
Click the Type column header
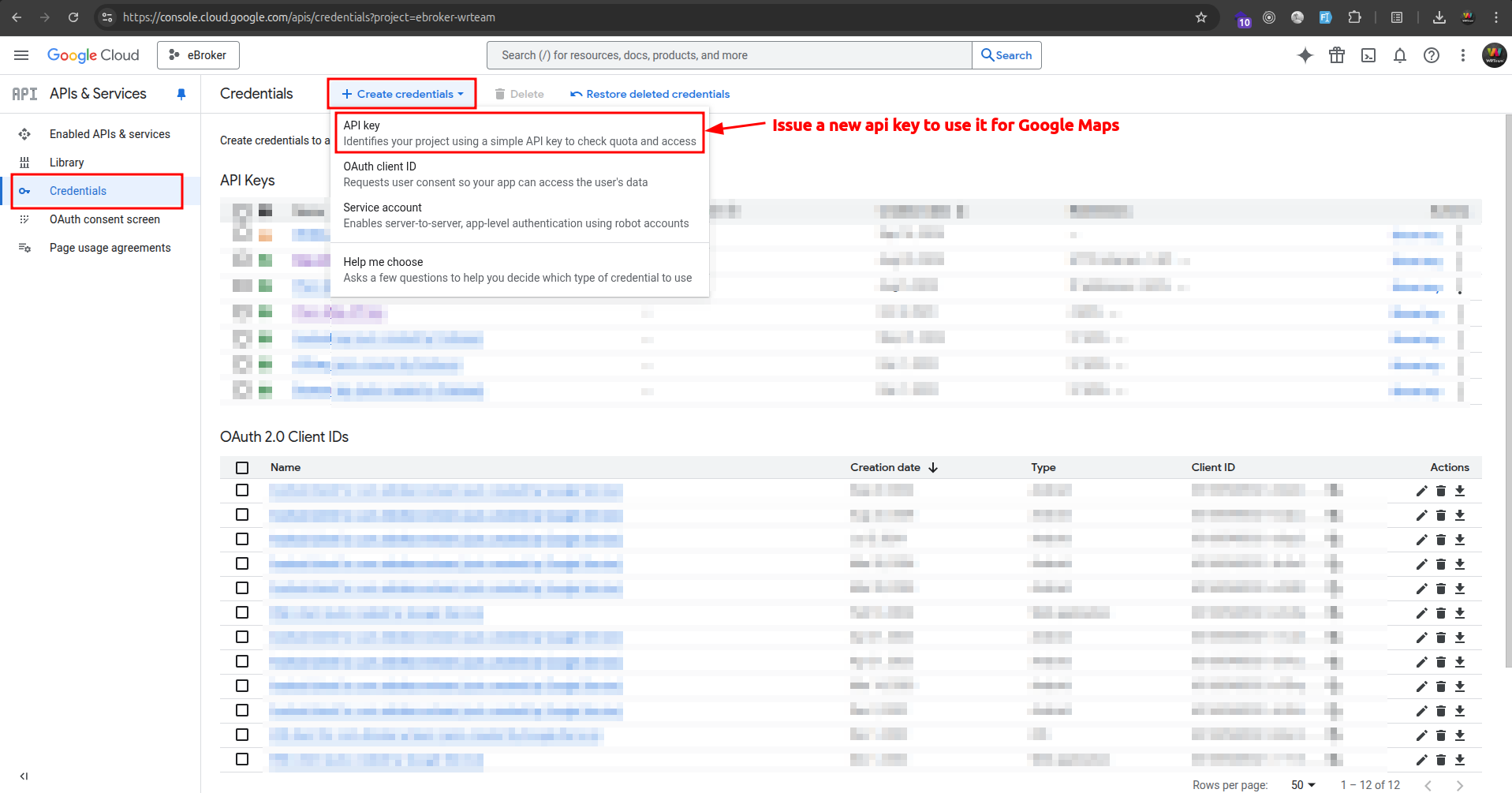pyautogui.click(x=1043, y=467)
